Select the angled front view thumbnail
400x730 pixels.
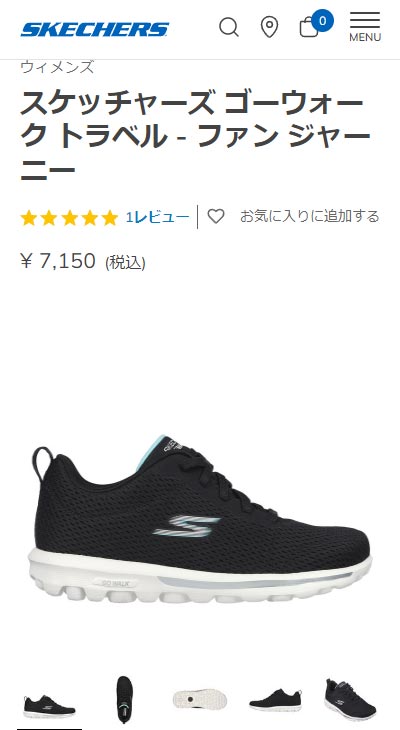coord(350,700)
